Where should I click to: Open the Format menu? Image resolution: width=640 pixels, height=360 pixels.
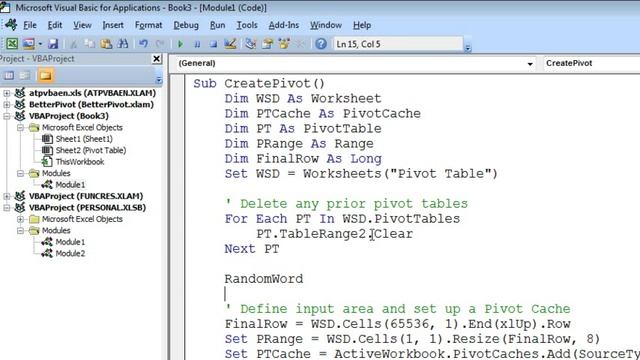click(149, 25)
